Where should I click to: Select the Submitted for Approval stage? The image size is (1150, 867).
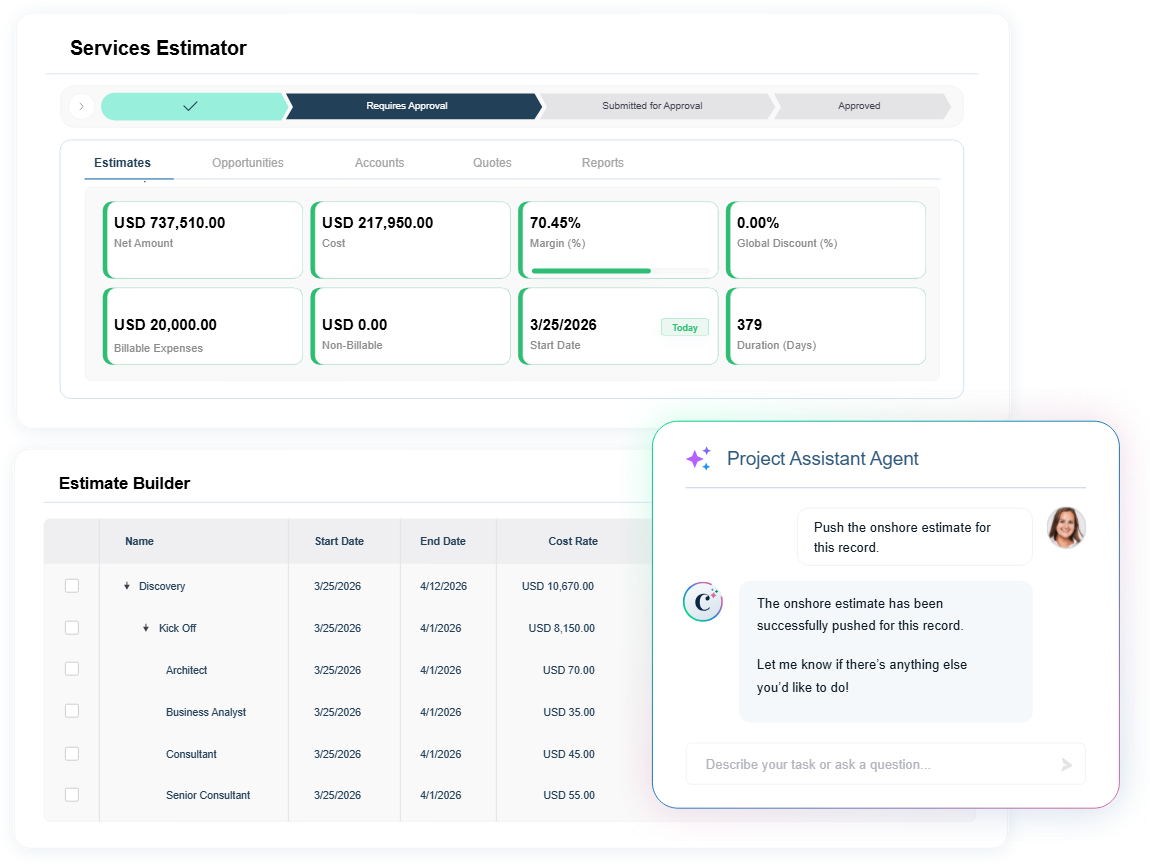click(x=656, y=106)
